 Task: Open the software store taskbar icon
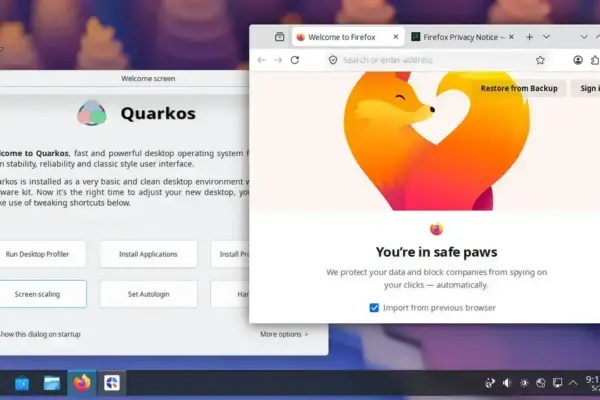tap(22, 383)
